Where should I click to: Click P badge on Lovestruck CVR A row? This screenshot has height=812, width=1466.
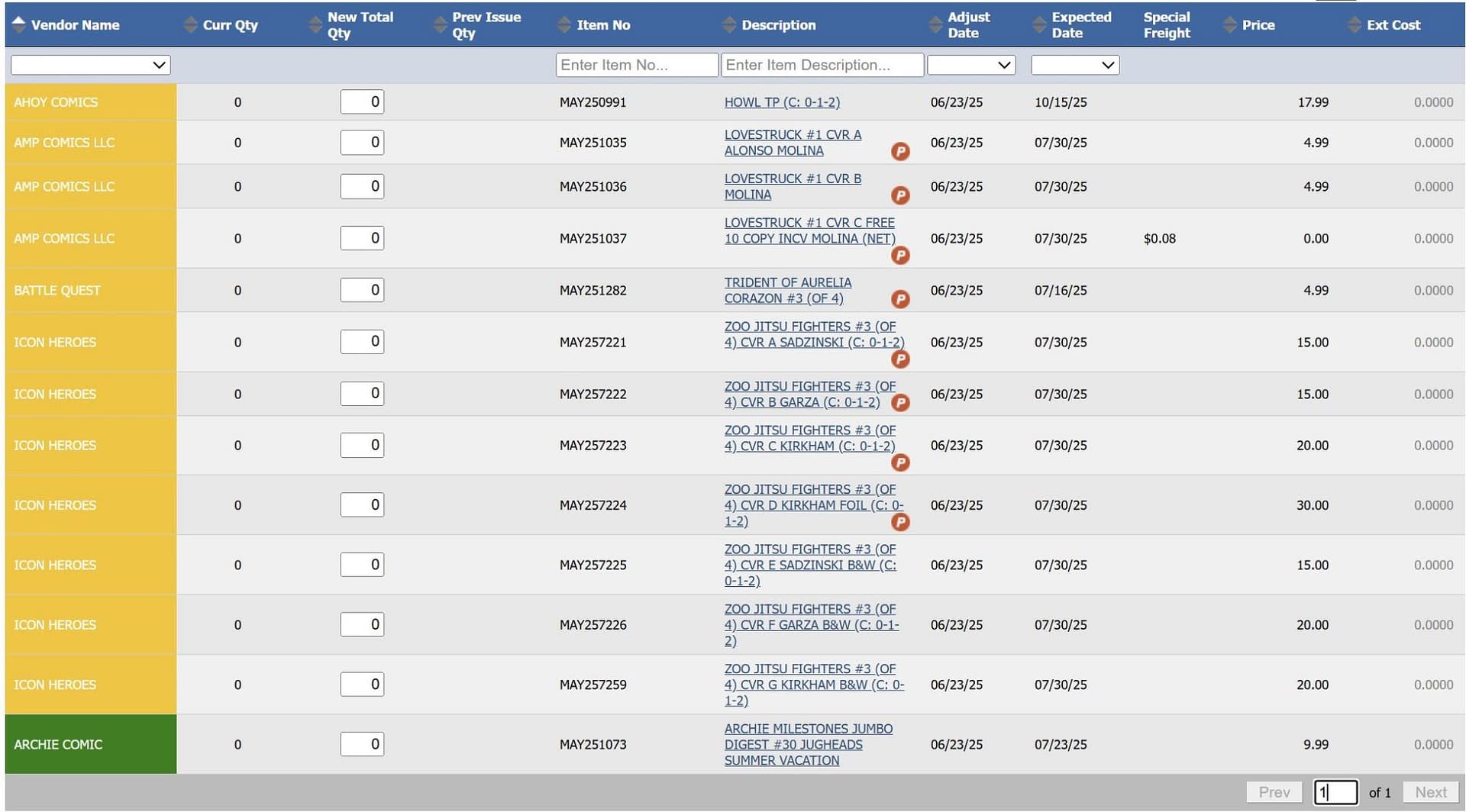[900, 151]
